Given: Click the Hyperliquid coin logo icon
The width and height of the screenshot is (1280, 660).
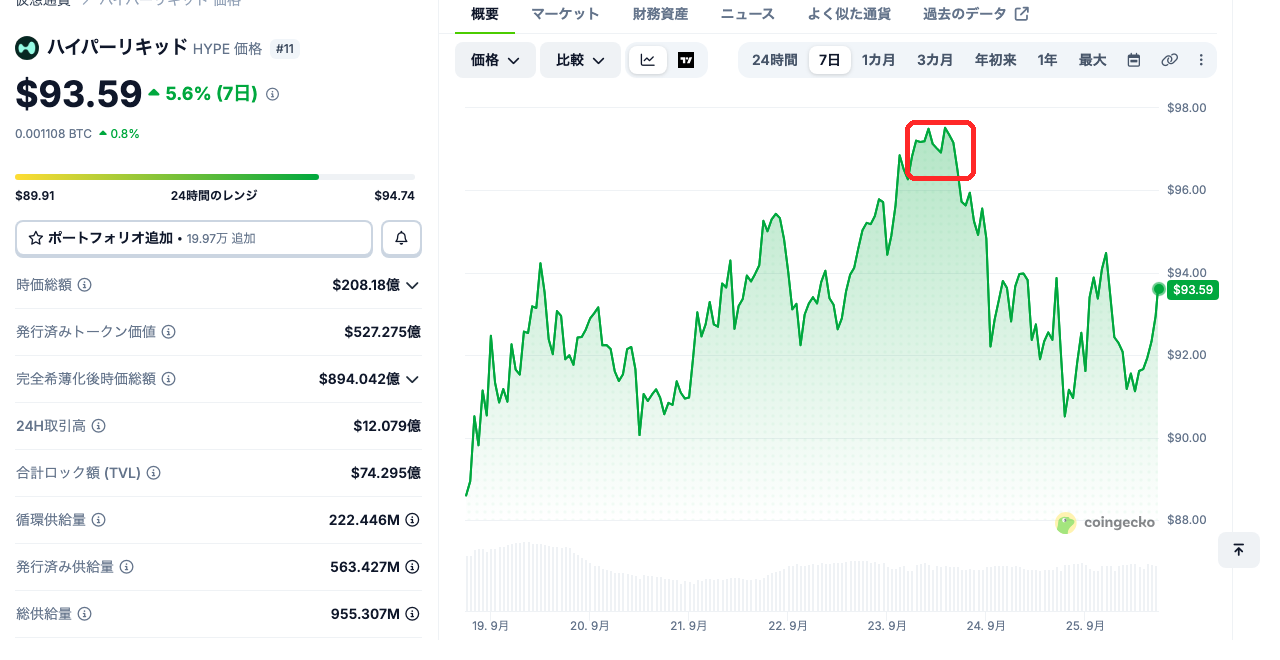Looking at the screenshot, I should [27, 48].
